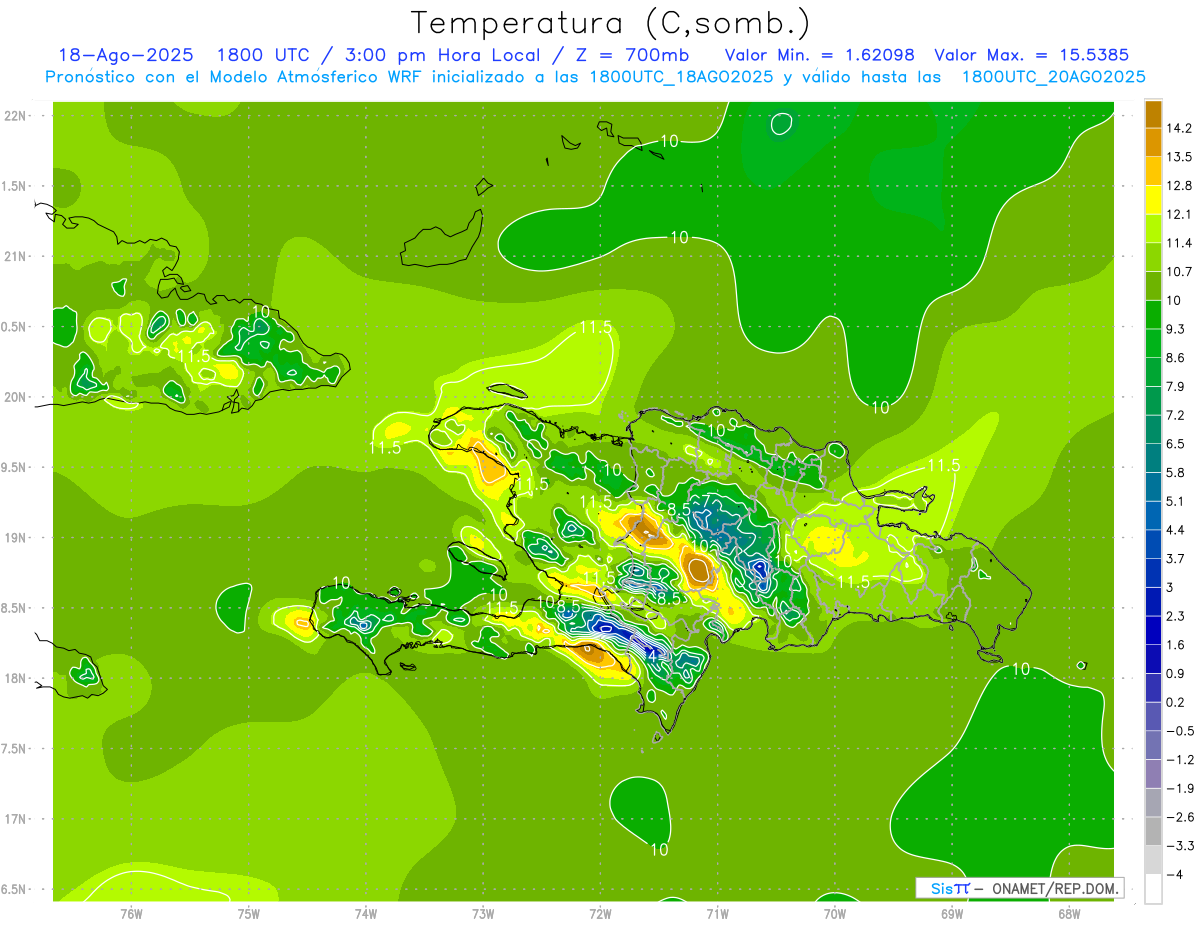
Task: Select the teal swatch between 5.8 and 6.5
Action: click(x=1153, y=457)
